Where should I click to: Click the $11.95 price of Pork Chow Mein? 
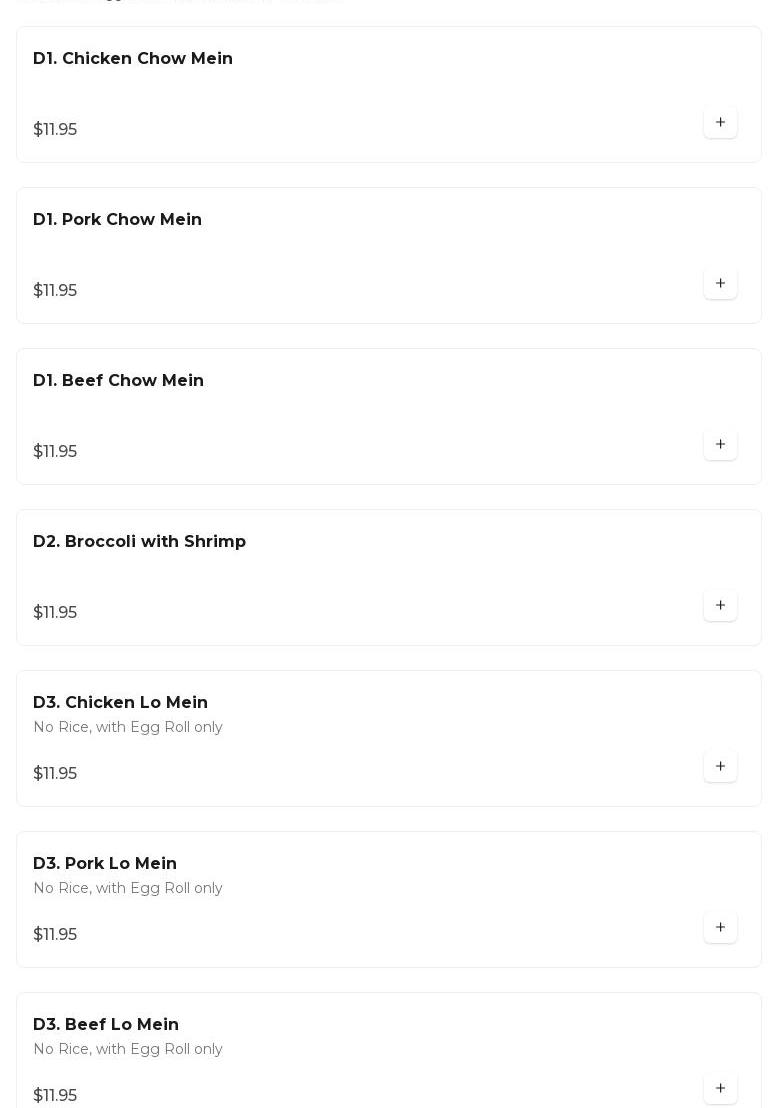[55, 291]
